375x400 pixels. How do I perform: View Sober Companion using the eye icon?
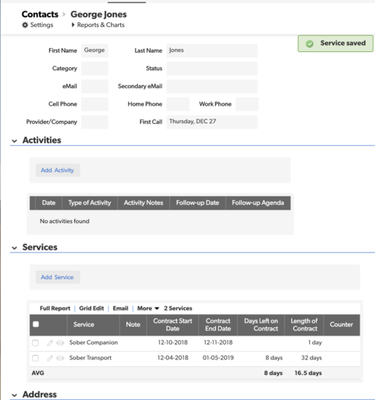pos(60,343)
